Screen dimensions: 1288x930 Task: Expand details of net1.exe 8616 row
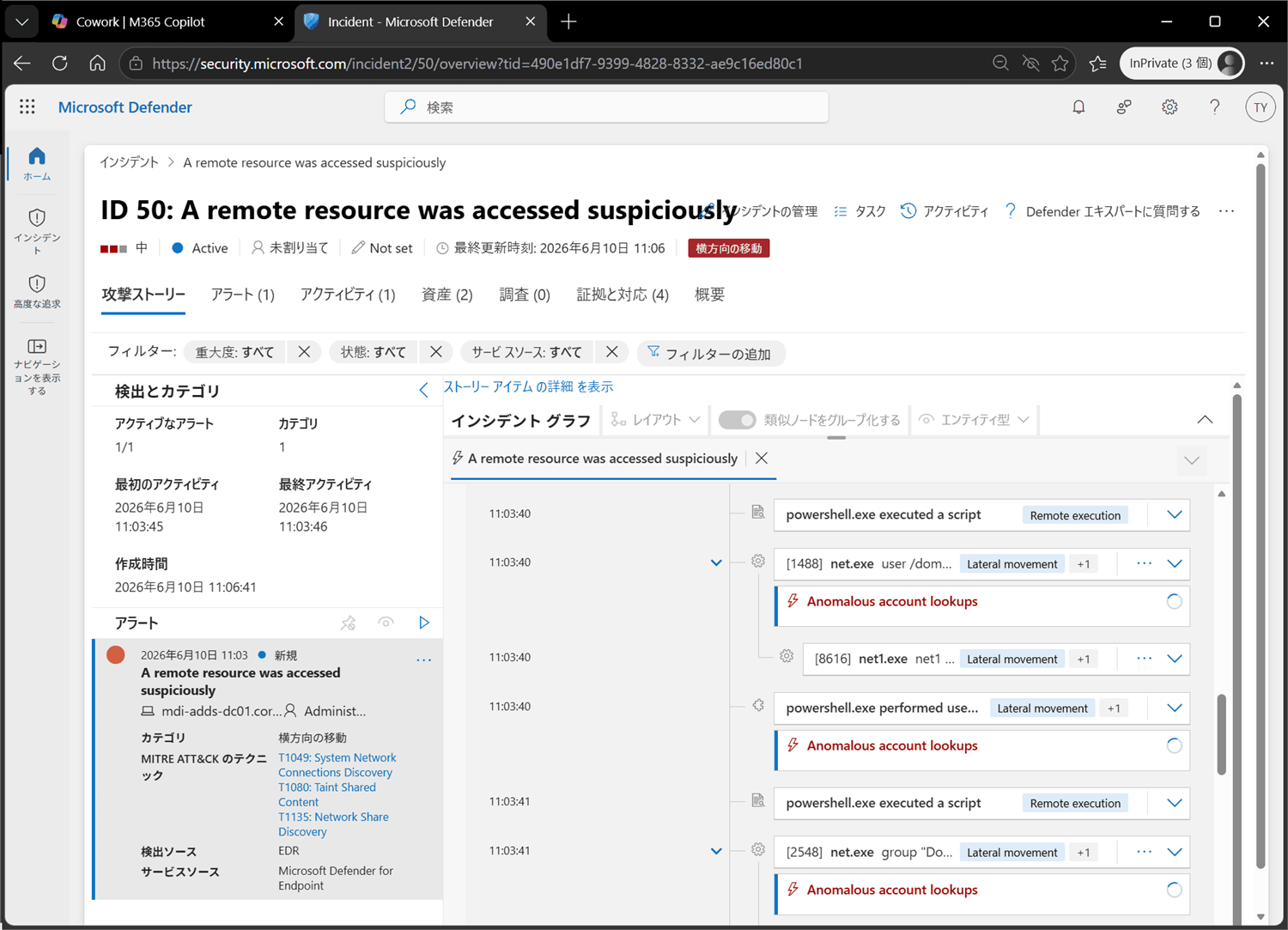(x=1175, y=660)
